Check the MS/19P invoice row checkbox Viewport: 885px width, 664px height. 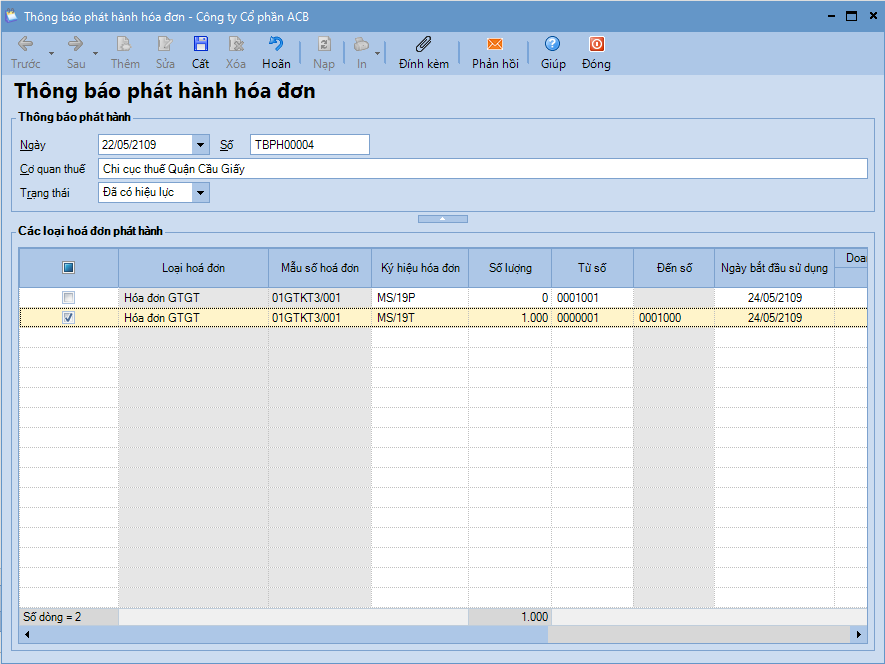tap(68, 298)
